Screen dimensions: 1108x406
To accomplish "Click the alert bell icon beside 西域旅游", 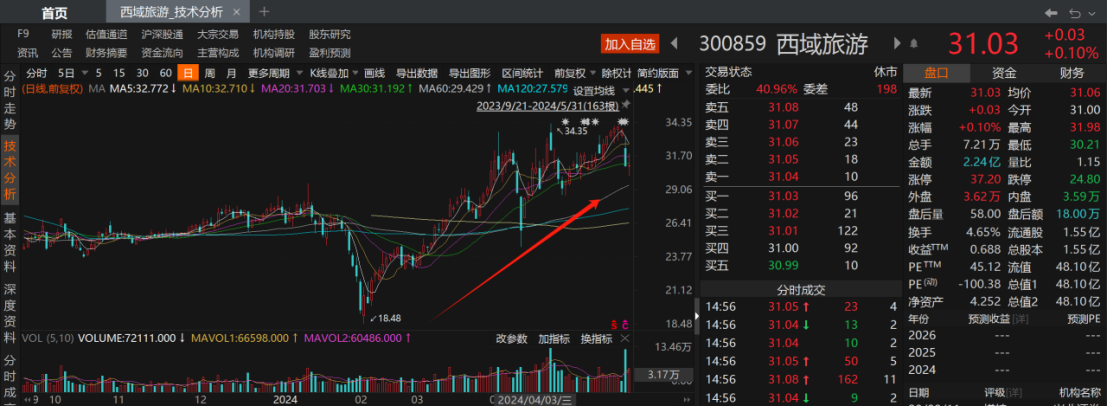I will tap(914, 44).
